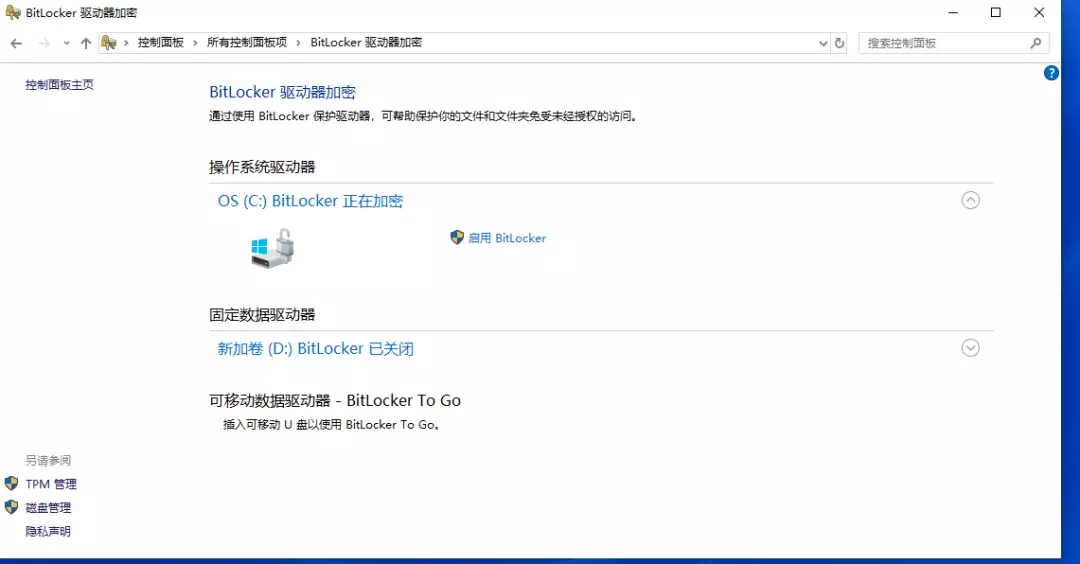
Task: Open TPM 管理 link
Action: coord(51,484)
